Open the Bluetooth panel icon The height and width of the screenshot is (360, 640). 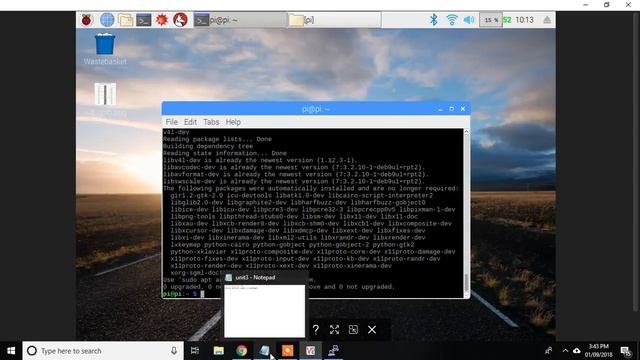click(433, 20)
